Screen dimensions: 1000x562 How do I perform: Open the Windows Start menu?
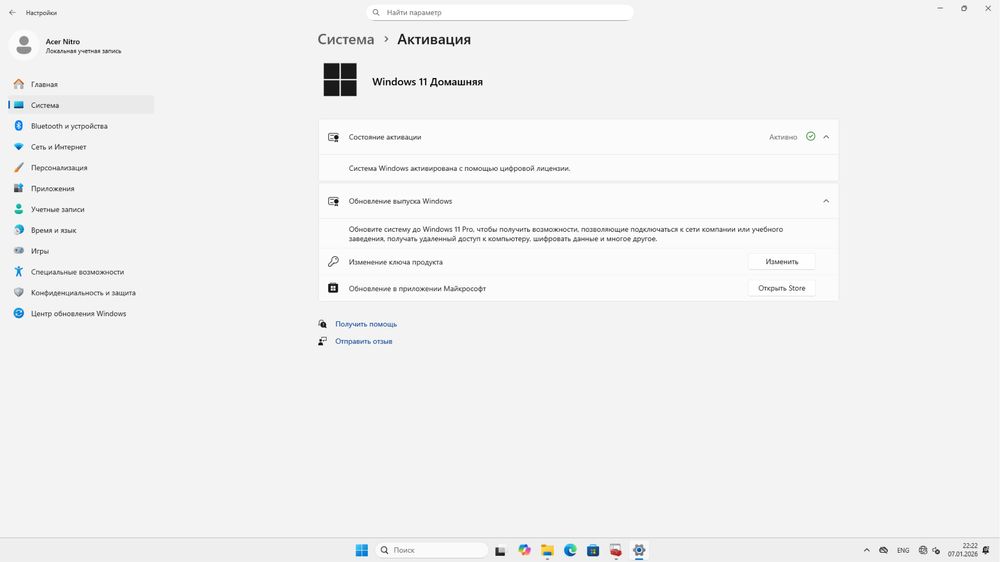[x=362, y=550]
